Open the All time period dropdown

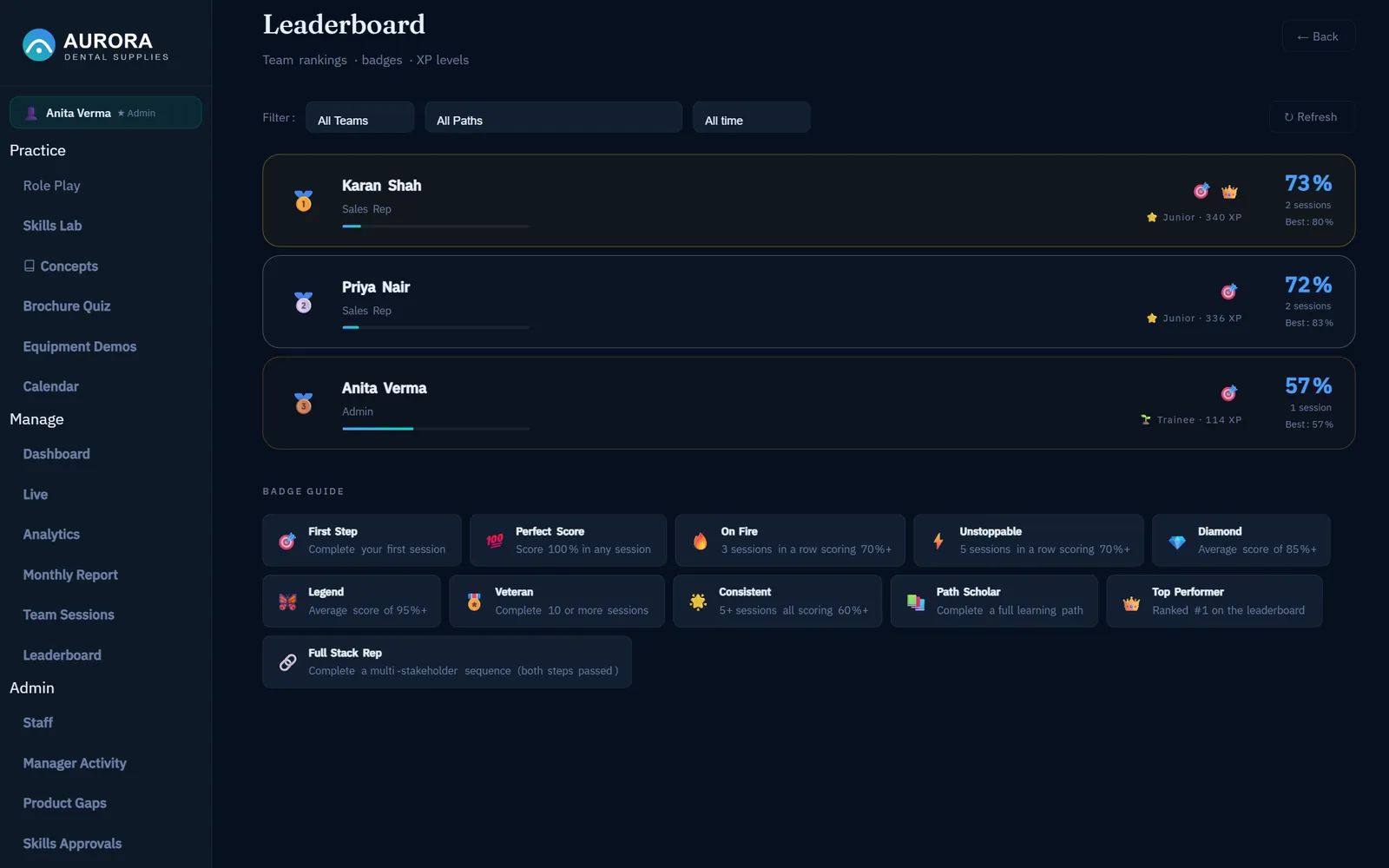(752, 118)
